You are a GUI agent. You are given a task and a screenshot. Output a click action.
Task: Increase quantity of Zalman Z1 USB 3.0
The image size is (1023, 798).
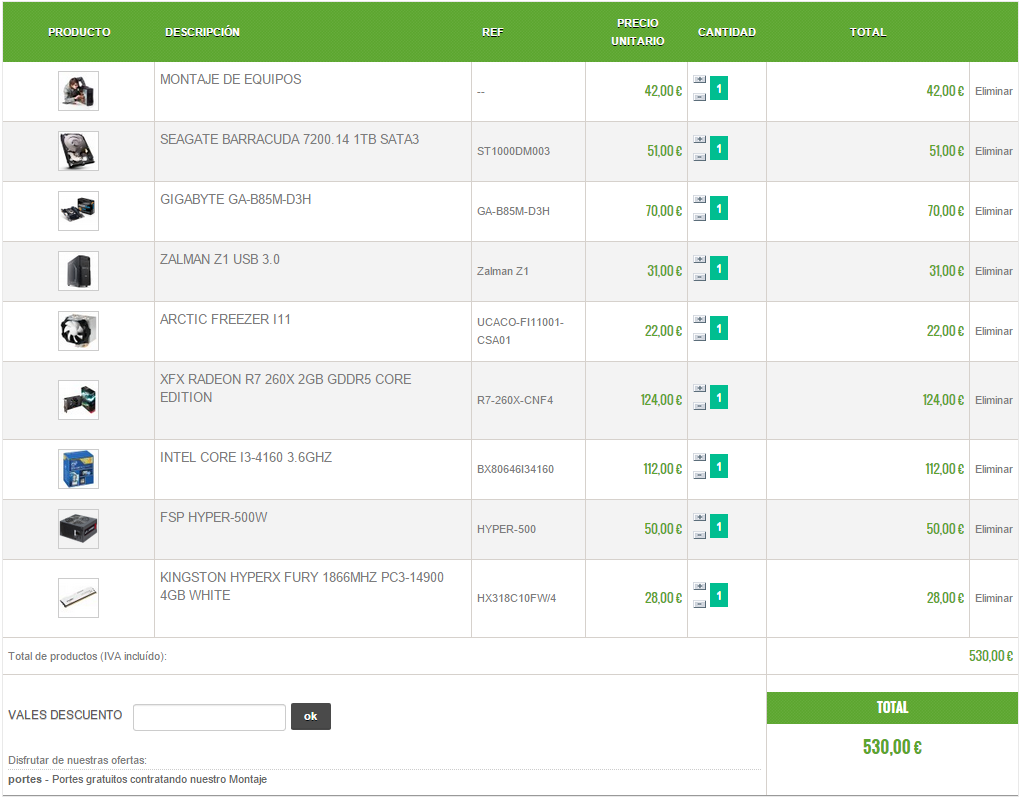[699, 260]
